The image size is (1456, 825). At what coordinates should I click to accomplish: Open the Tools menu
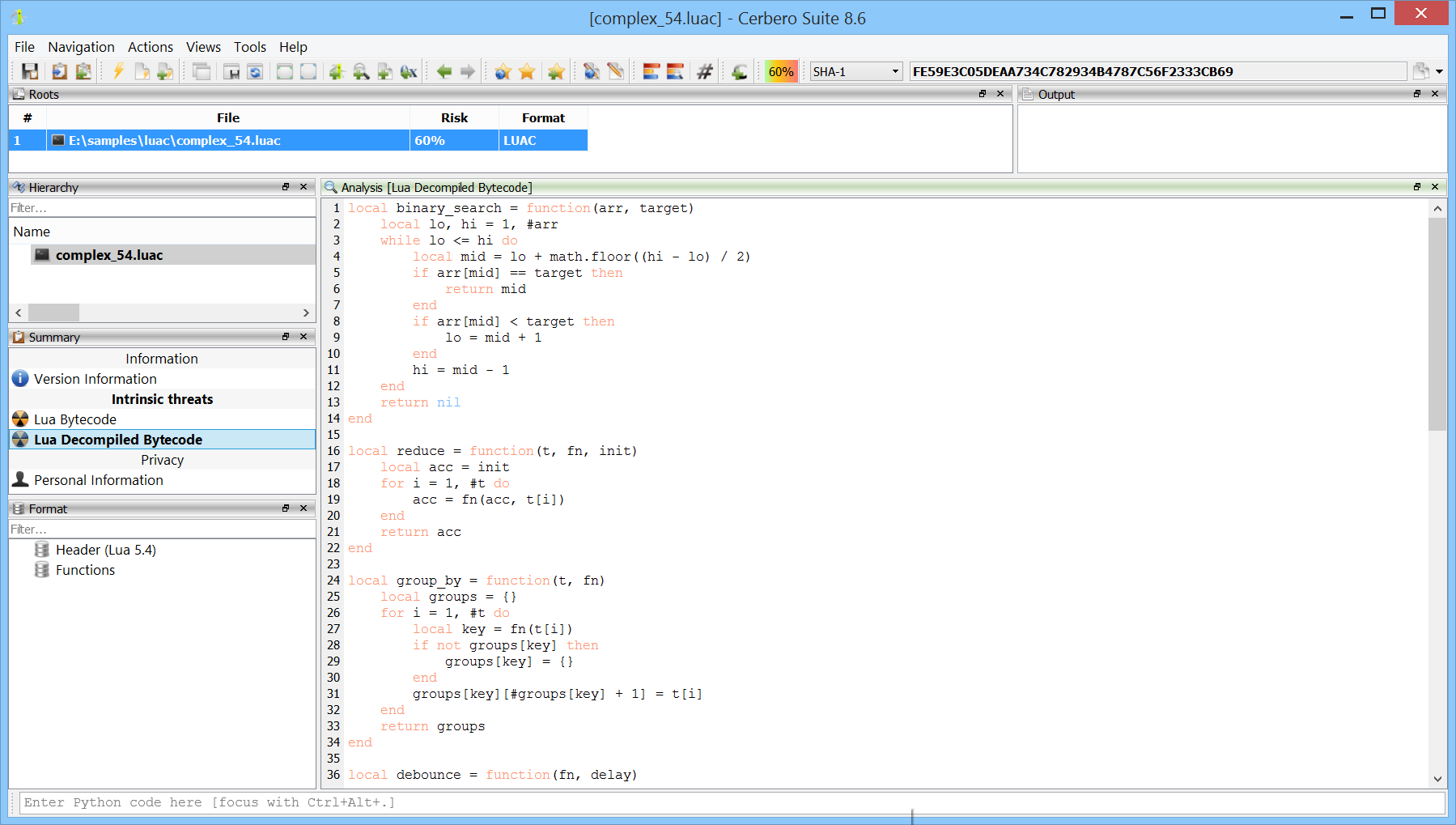point(249,47)
